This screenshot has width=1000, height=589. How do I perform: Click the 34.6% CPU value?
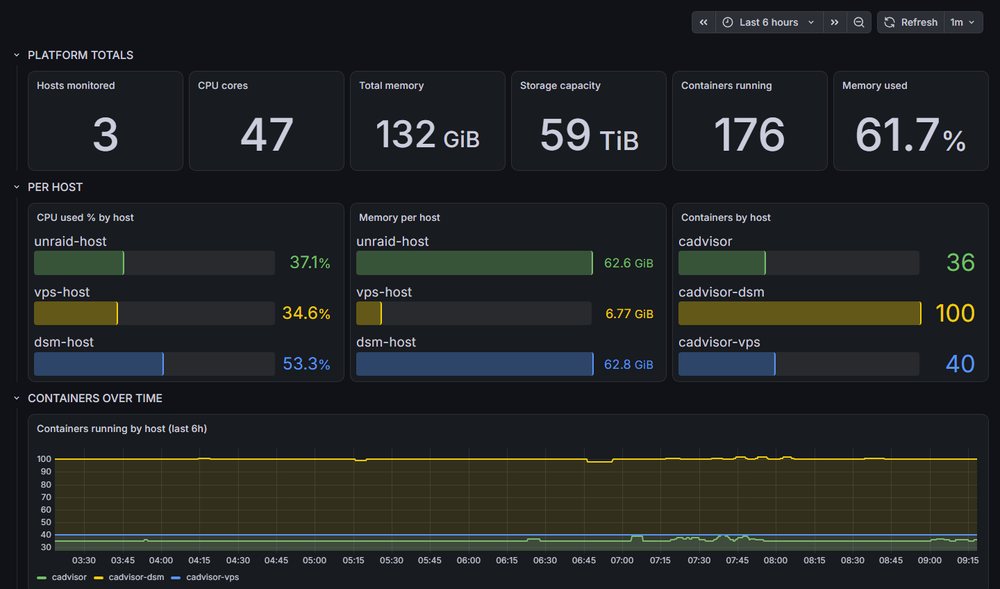pos(306,313)
